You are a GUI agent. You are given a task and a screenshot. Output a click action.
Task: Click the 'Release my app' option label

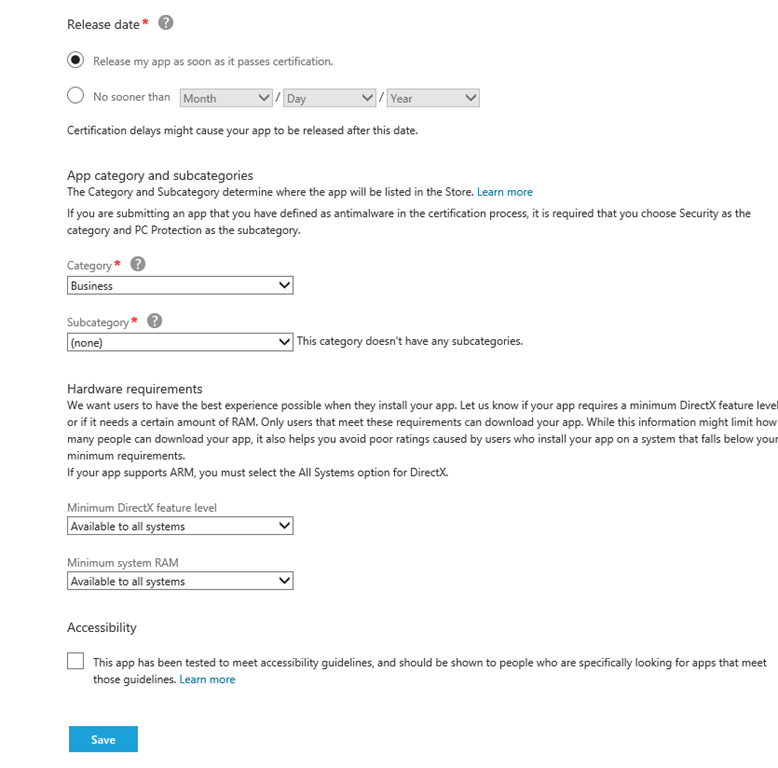pos(212,61)
